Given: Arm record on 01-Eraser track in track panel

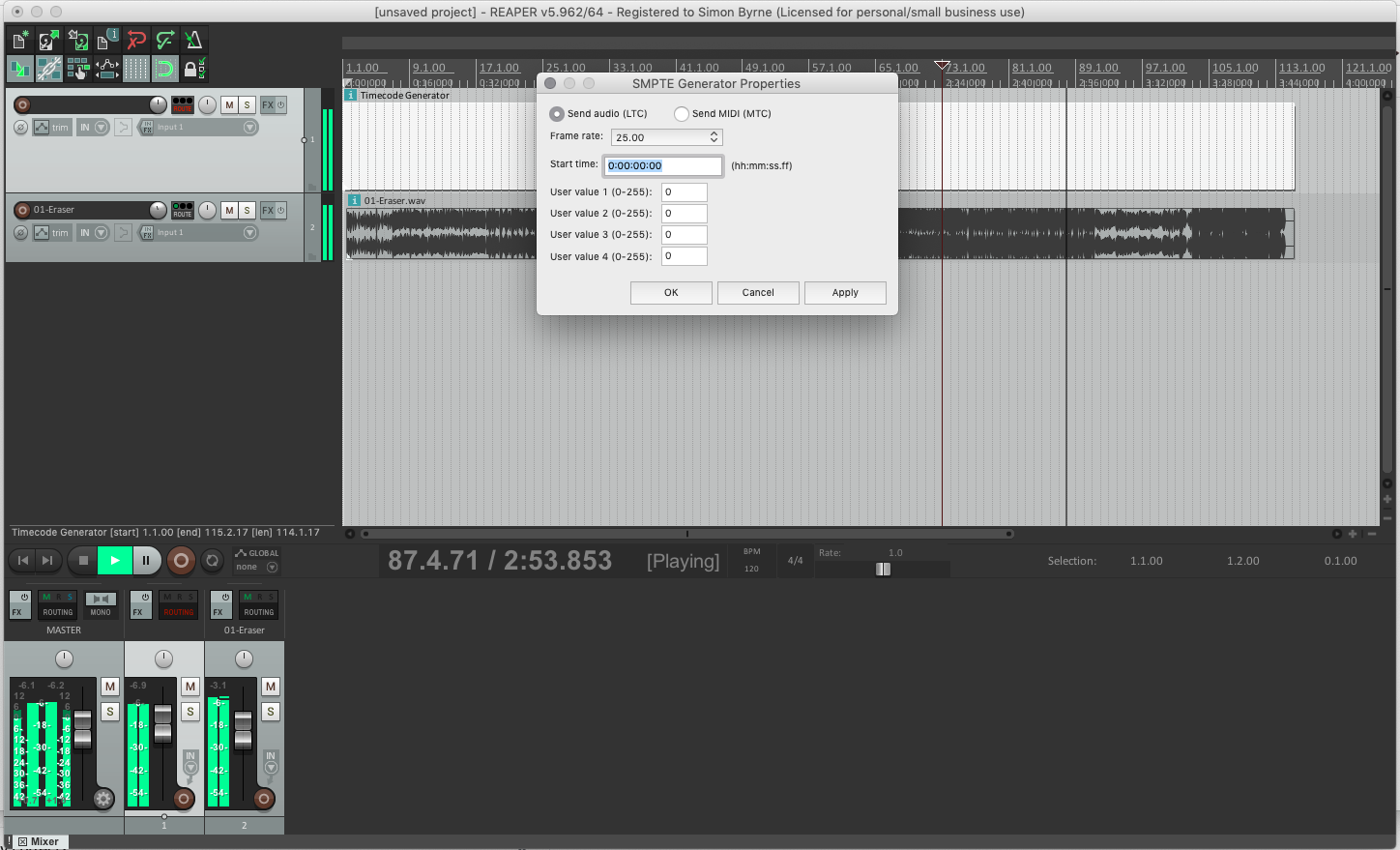Looking at the screenshot, I should pos(22,210).
